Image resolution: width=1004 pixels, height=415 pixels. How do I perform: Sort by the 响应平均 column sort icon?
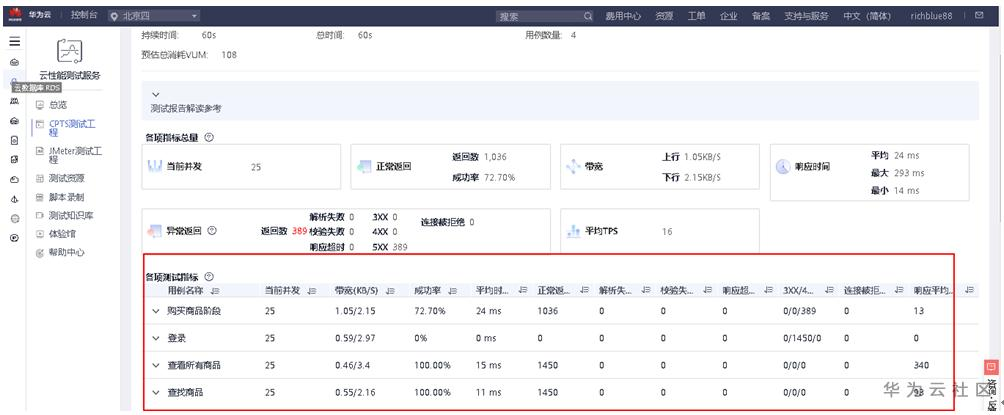(969, 291)
